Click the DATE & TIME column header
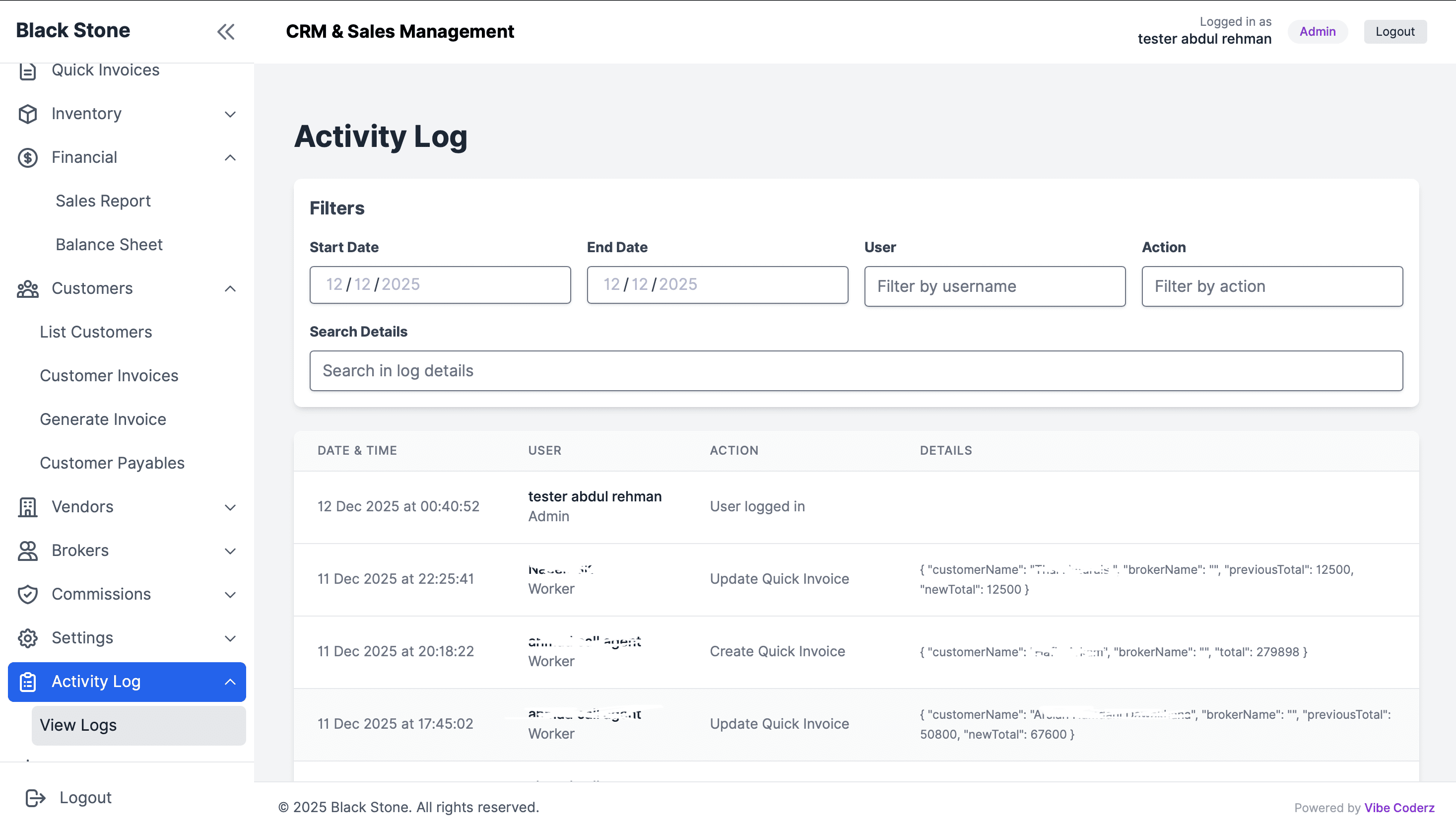The width and height of the screenshot is (1456, 829). 357,450
